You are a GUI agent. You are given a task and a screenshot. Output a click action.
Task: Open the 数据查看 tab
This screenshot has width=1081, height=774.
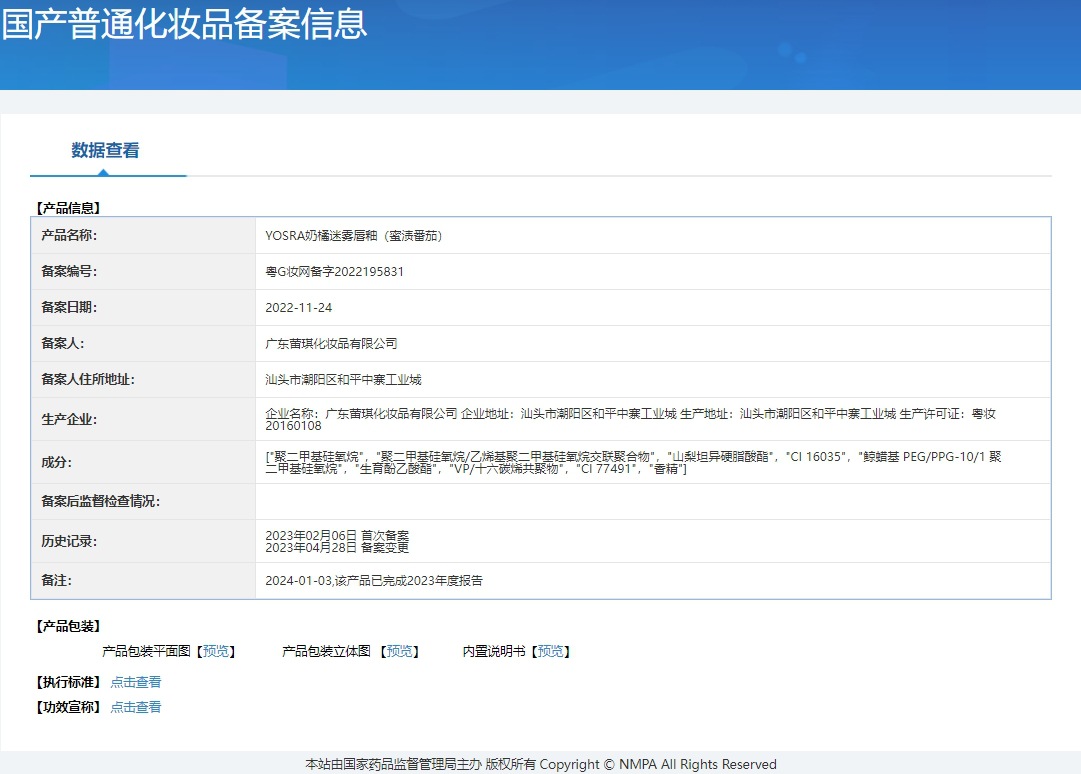105,150
